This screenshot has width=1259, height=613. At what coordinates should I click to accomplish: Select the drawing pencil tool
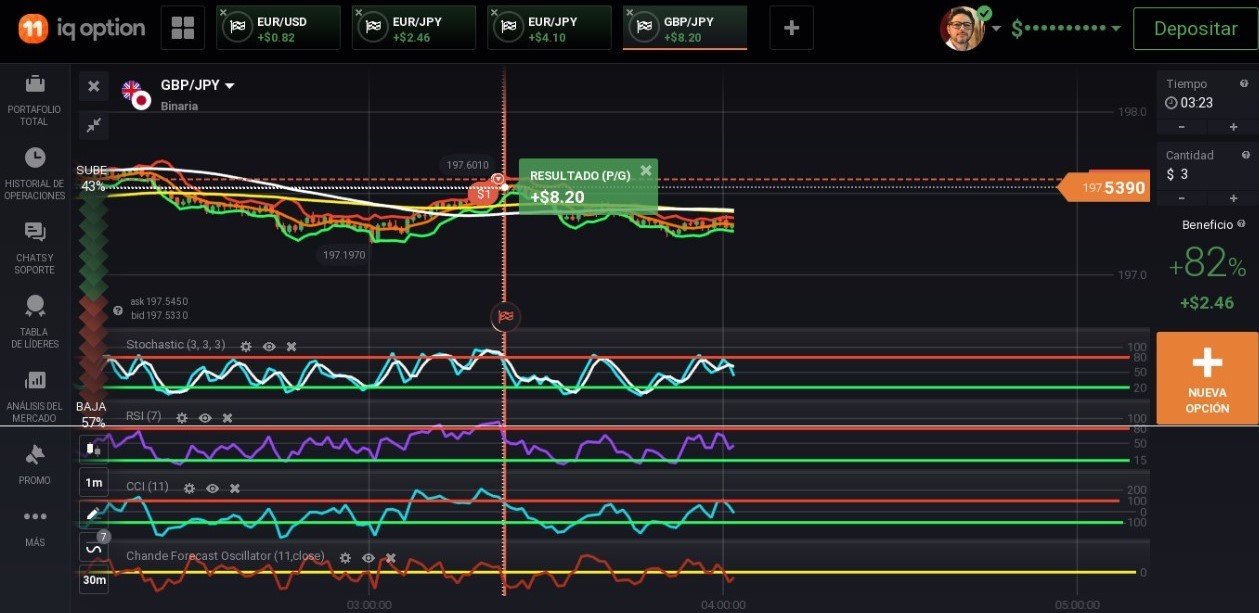93,514
